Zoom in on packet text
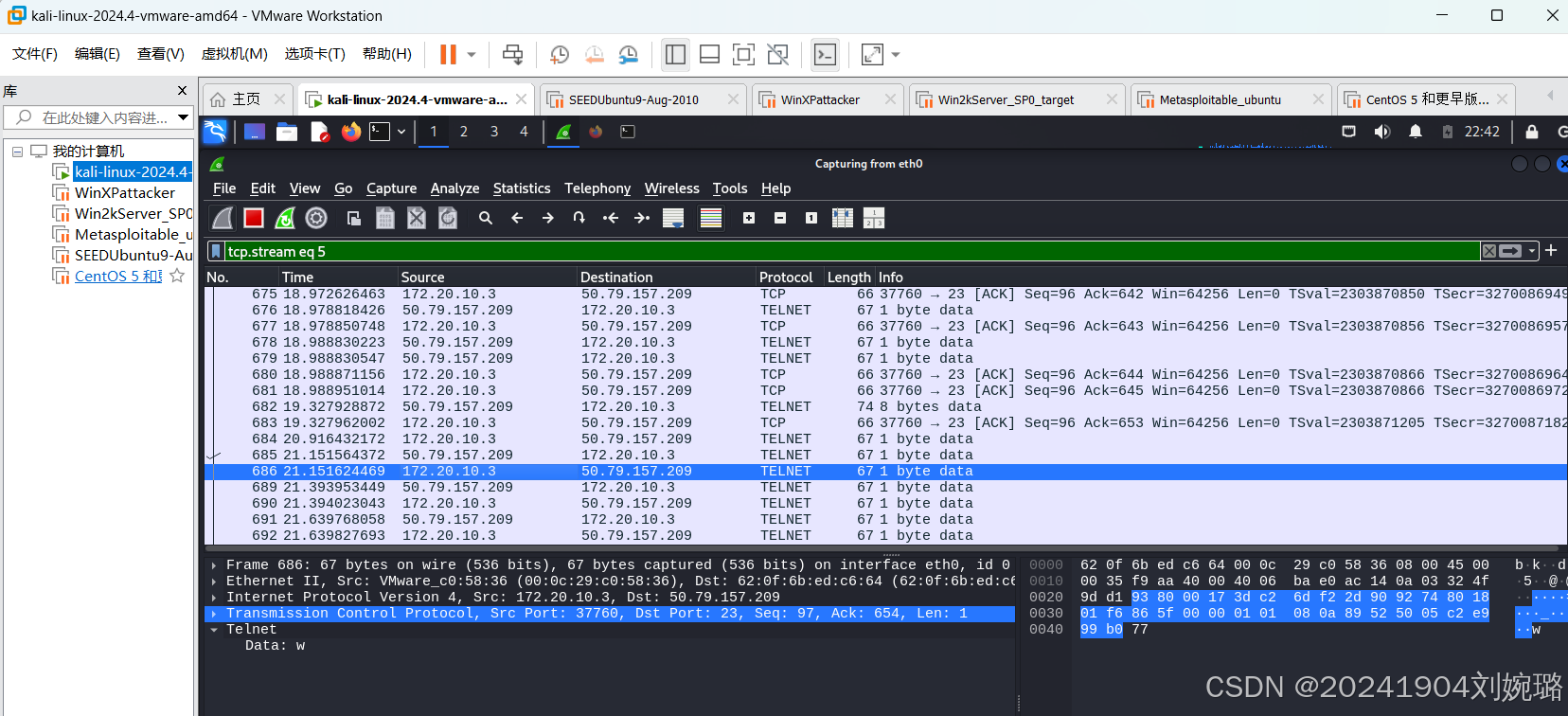 pos(749,219)
